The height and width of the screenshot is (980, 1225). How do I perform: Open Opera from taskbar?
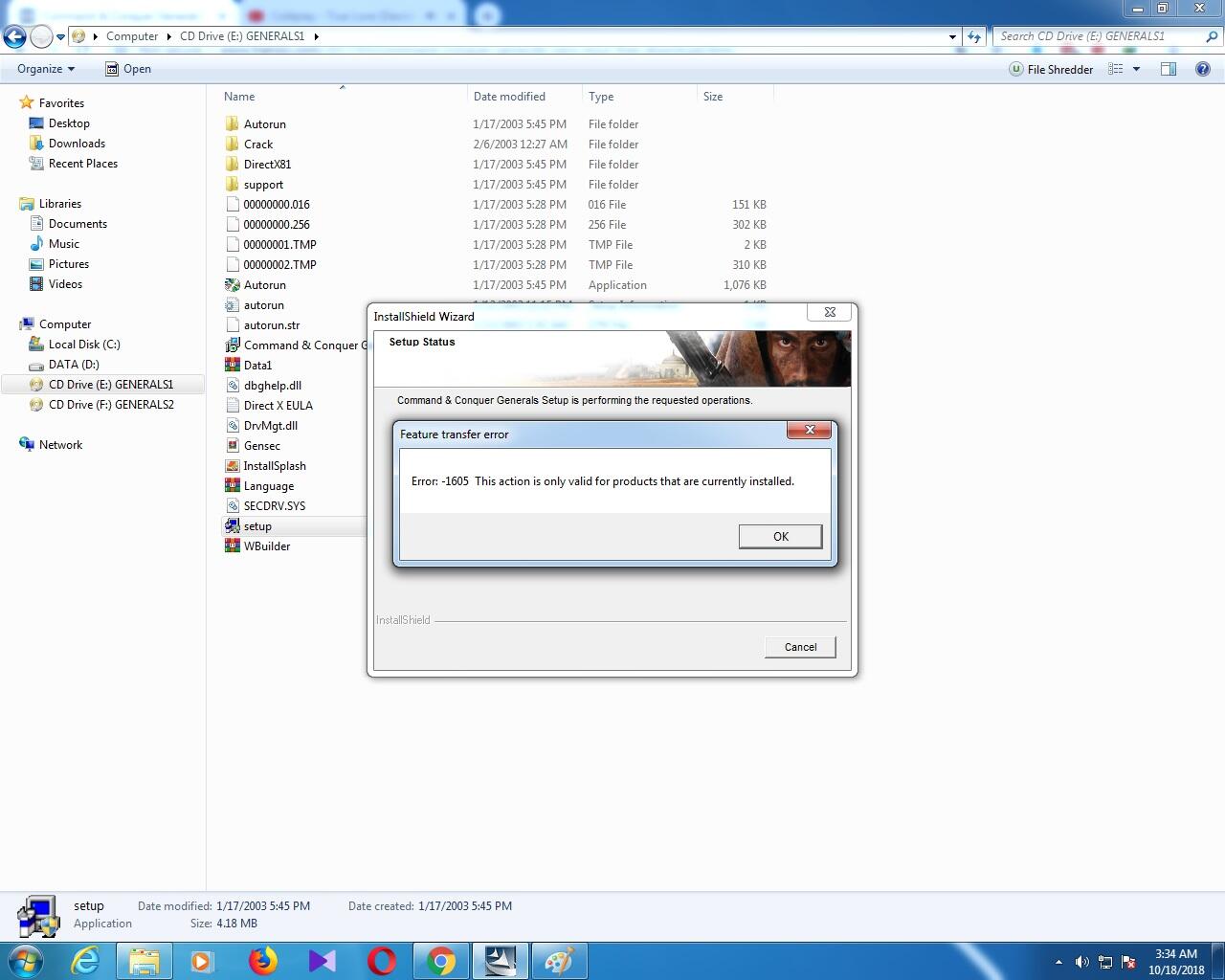click(382, 961)
